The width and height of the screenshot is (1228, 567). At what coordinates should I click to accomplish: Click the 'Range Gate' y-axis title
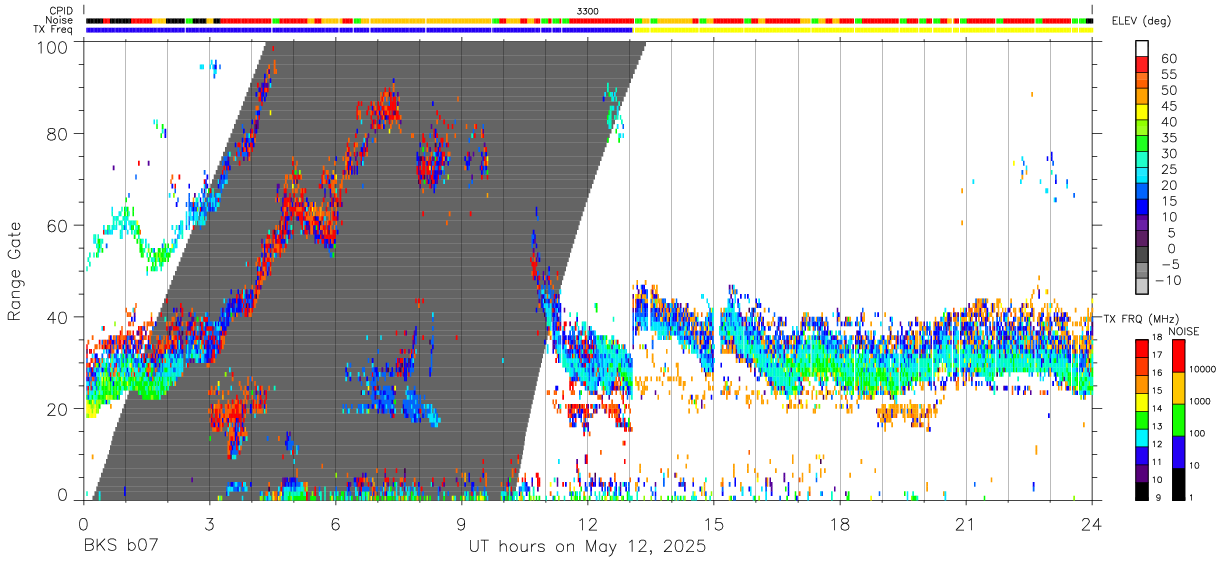pyautogui.click(x=15, y=272)
